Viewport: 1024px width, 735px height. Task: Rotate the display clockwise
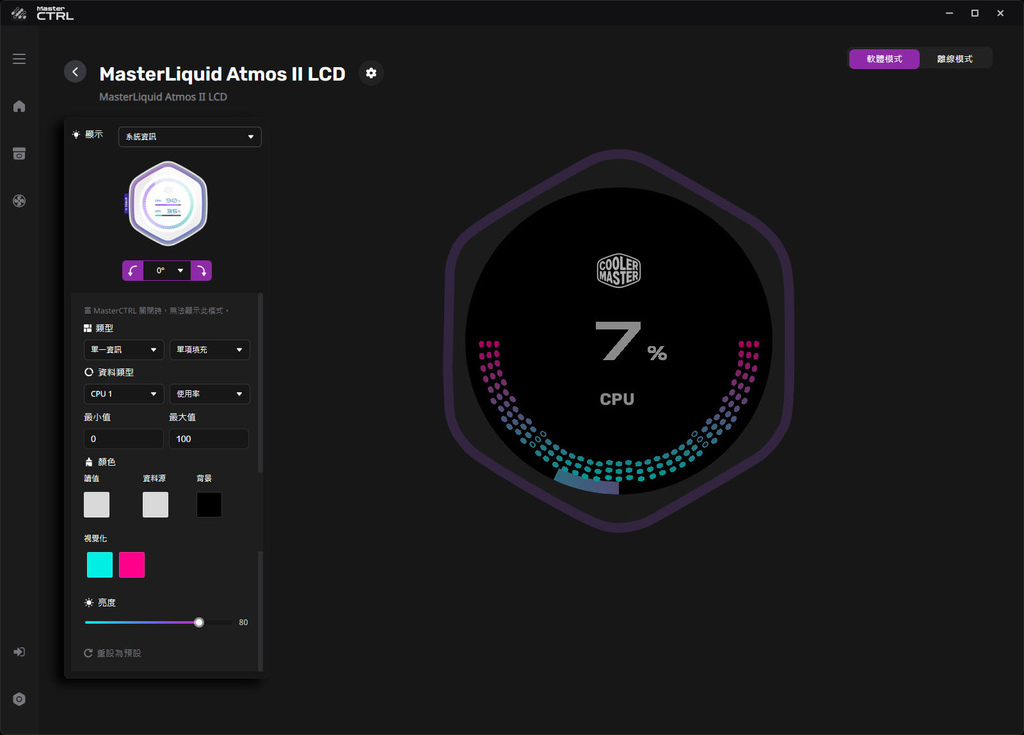202,270
